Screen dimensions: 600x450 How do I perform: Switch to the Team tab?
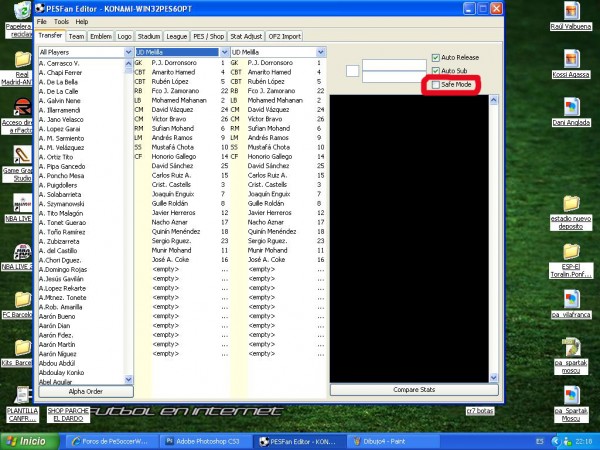click(x=76, y=36)
